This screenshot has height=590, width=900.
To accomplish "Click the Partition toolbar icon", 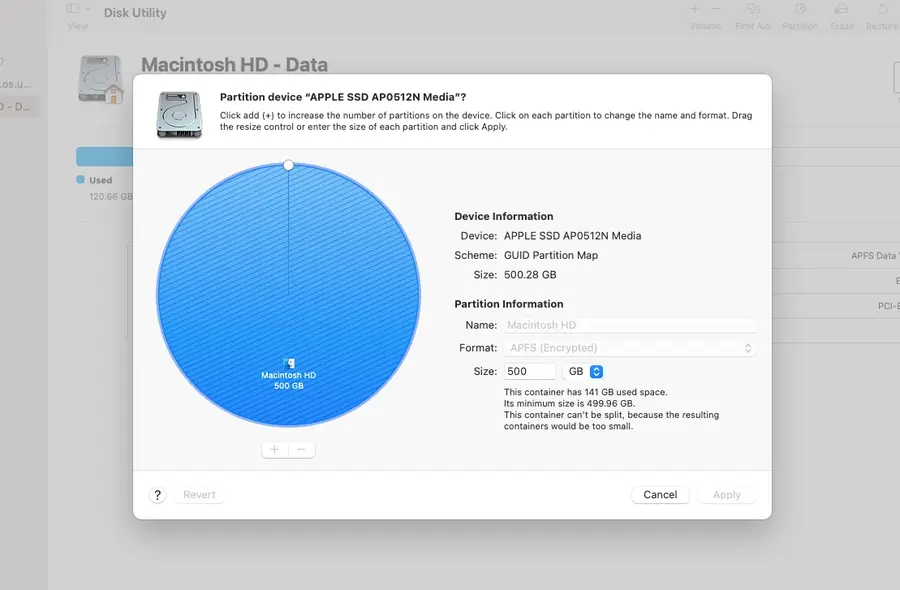I will (800, 9).
